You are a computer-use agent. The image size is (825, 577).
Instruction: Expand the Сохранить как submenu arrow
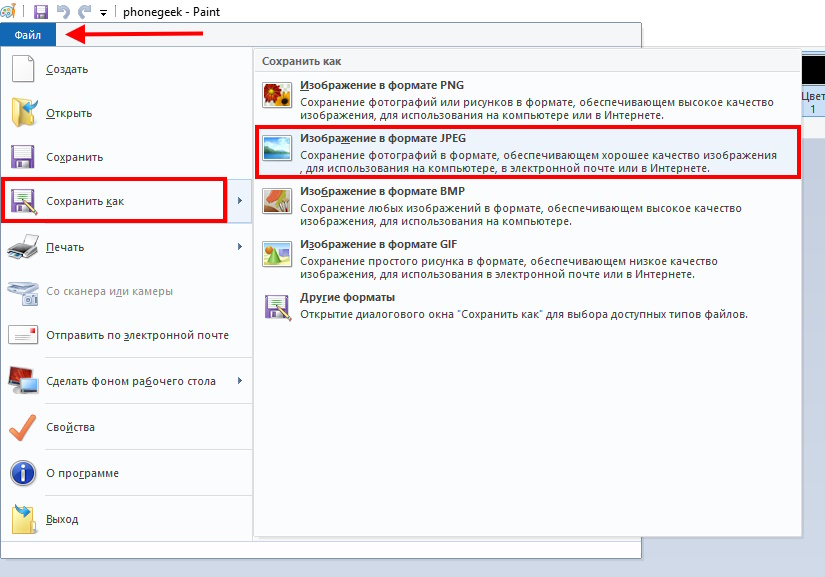pos(240,201)
